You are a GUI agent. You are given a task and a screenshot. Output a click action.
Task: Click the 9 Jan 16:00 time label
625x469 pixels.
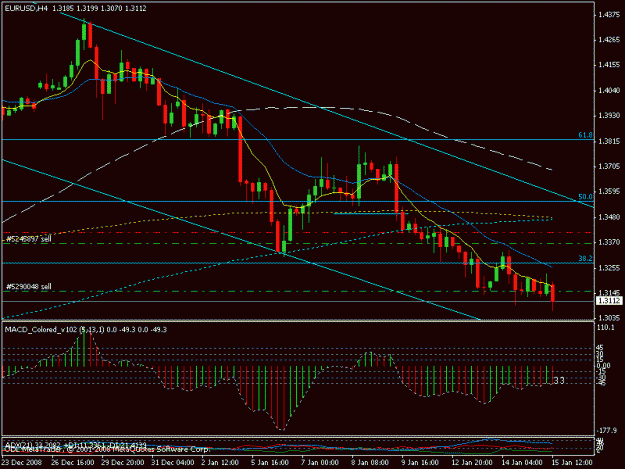(x=419, y=463)
